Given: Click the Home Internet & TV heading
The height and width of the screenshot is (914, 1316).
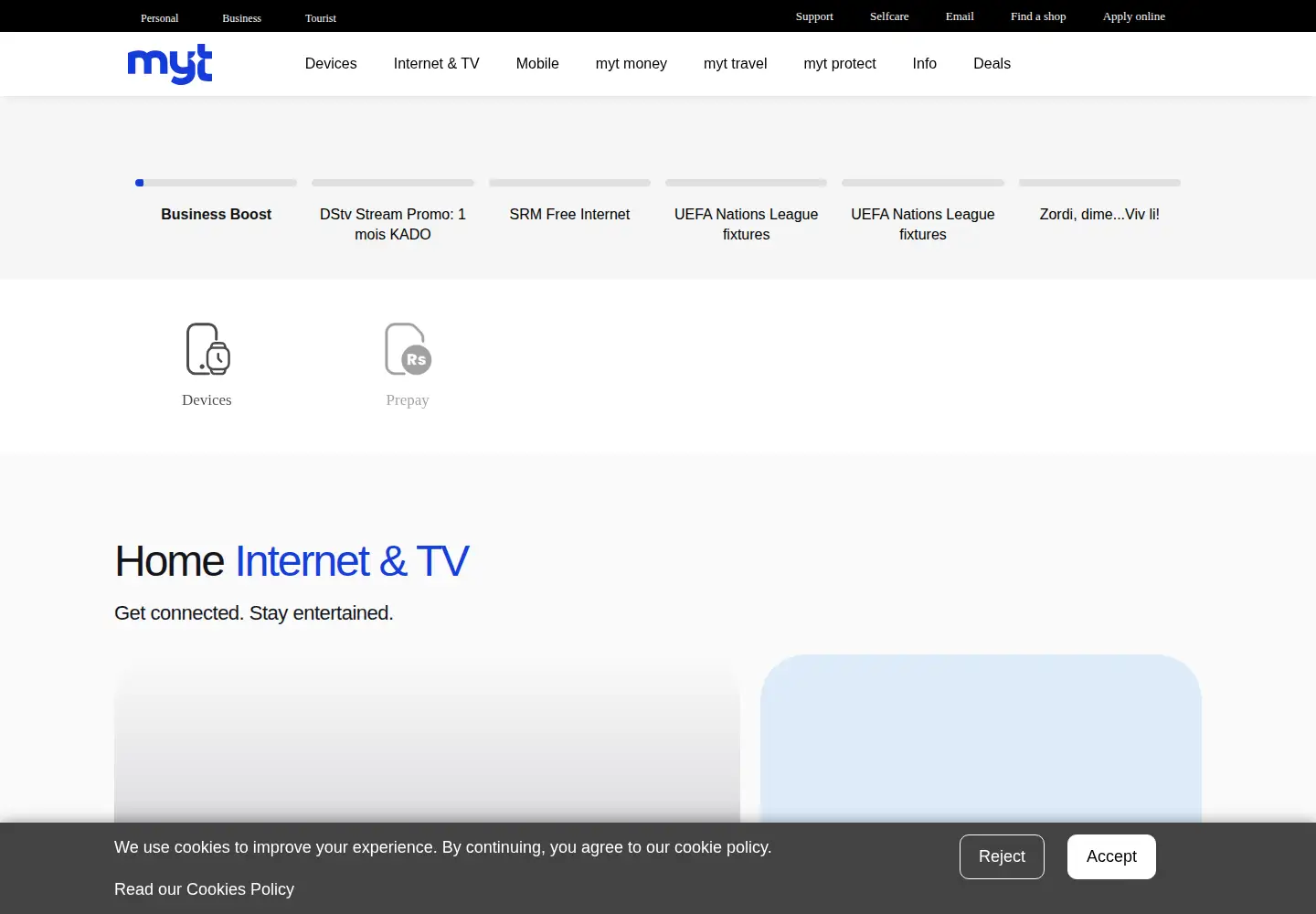Looking at the screenshot, I should (292, 560).
